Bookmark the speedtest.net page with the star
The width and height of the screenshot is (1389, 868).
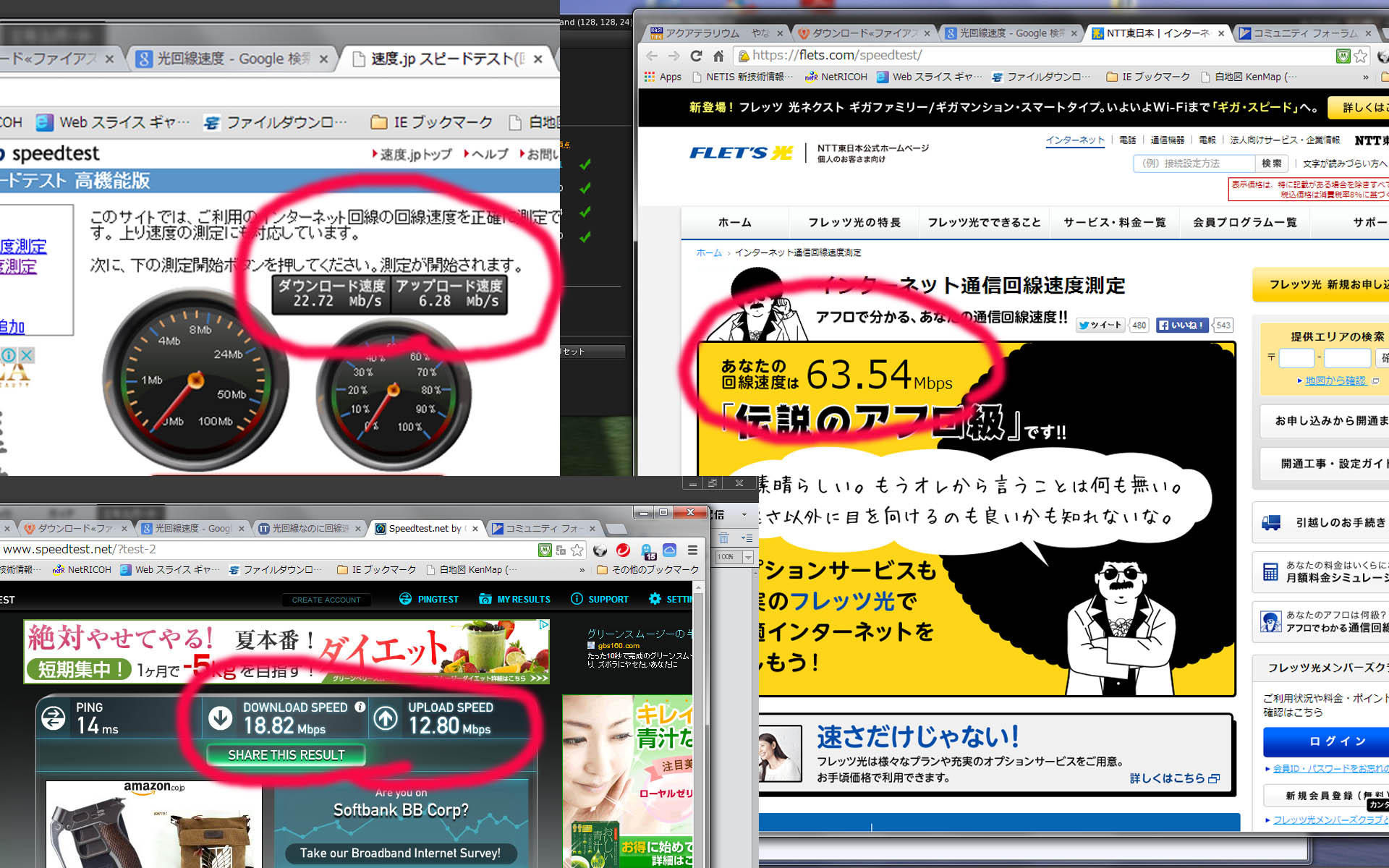pos(577,550)
